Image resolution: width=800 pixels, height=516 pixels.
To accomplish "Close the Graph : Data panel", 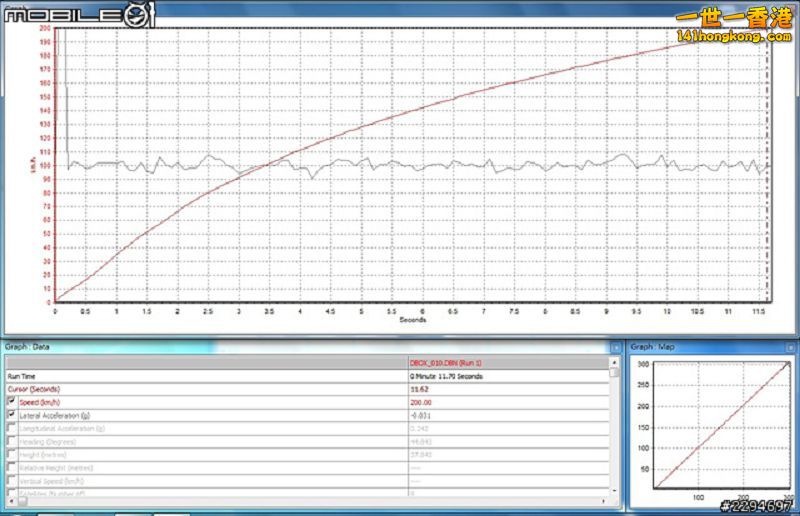I will point(615,347).
